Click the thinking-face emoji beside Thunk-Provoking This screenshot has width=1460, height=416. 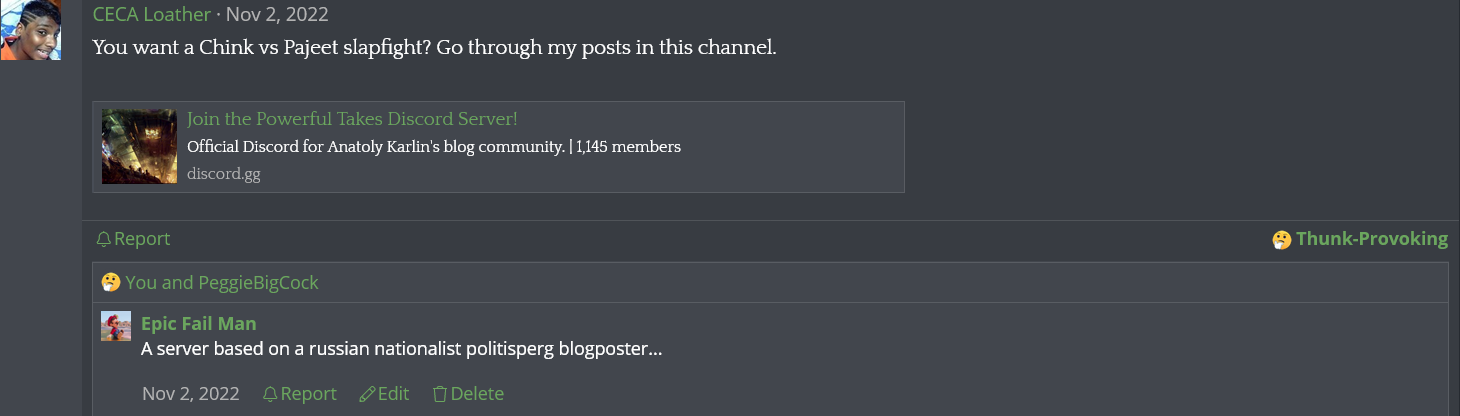(x=1281, y=239)
